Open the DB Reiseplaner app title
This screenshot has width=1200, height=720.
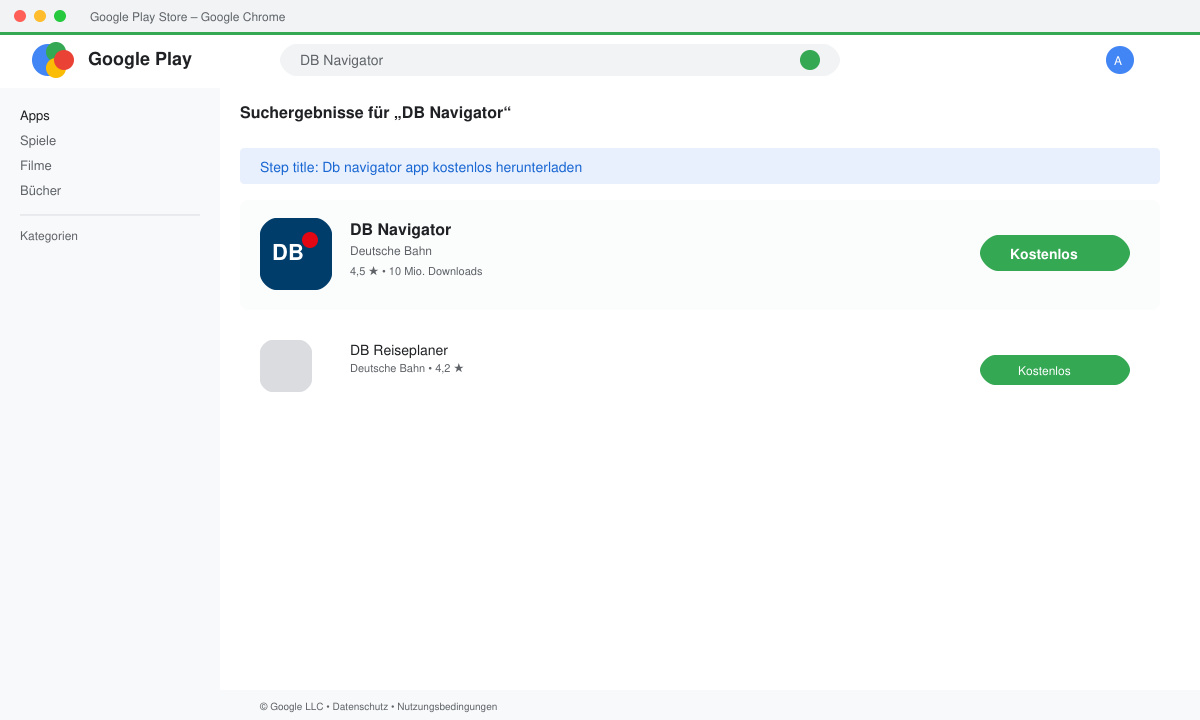tap(399, 350)
